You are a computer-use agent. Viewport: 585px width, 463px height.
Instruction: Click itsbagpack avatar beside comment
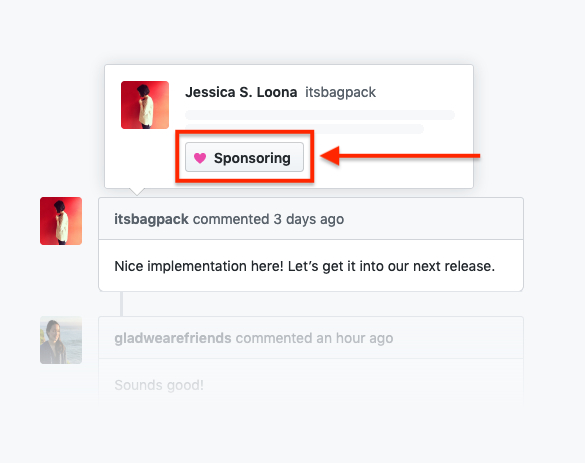61,221
